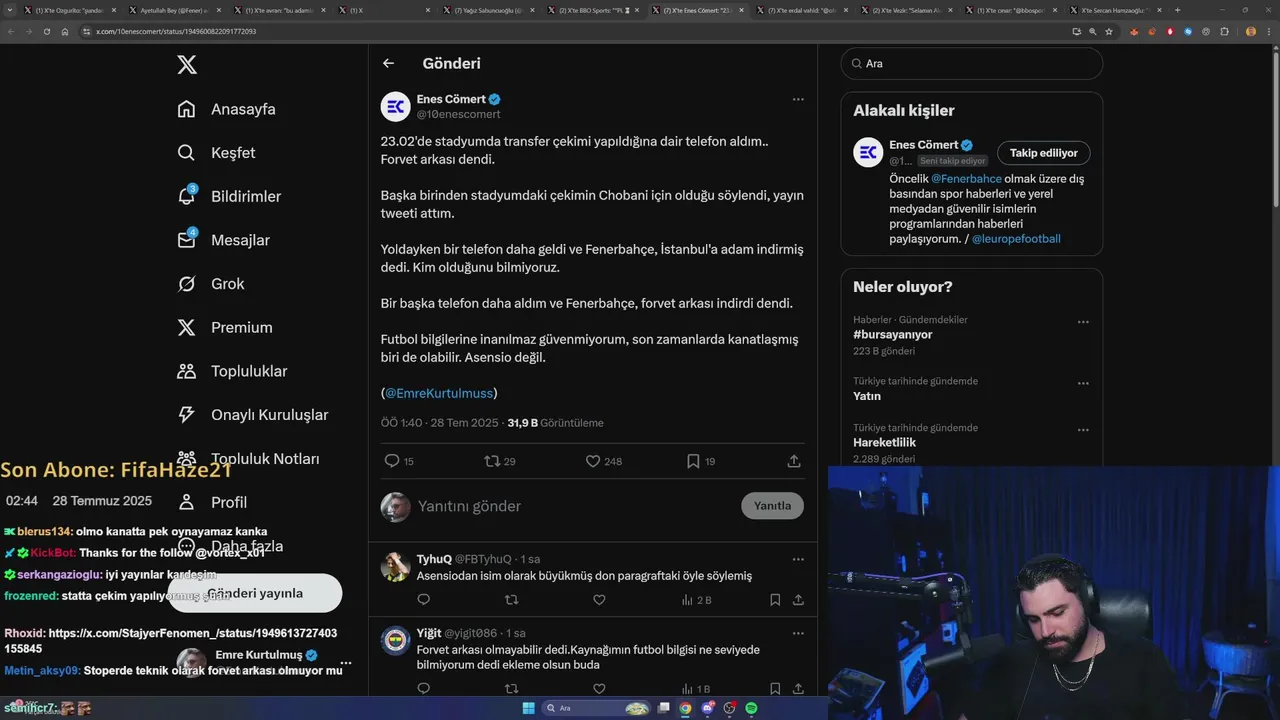
Task: Click the Takip ediliyor button
Action: 1044,153
